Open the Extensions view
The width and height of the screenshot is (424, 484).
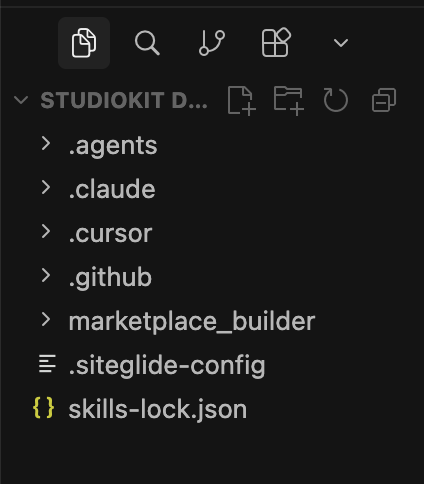tap(276, 42)
